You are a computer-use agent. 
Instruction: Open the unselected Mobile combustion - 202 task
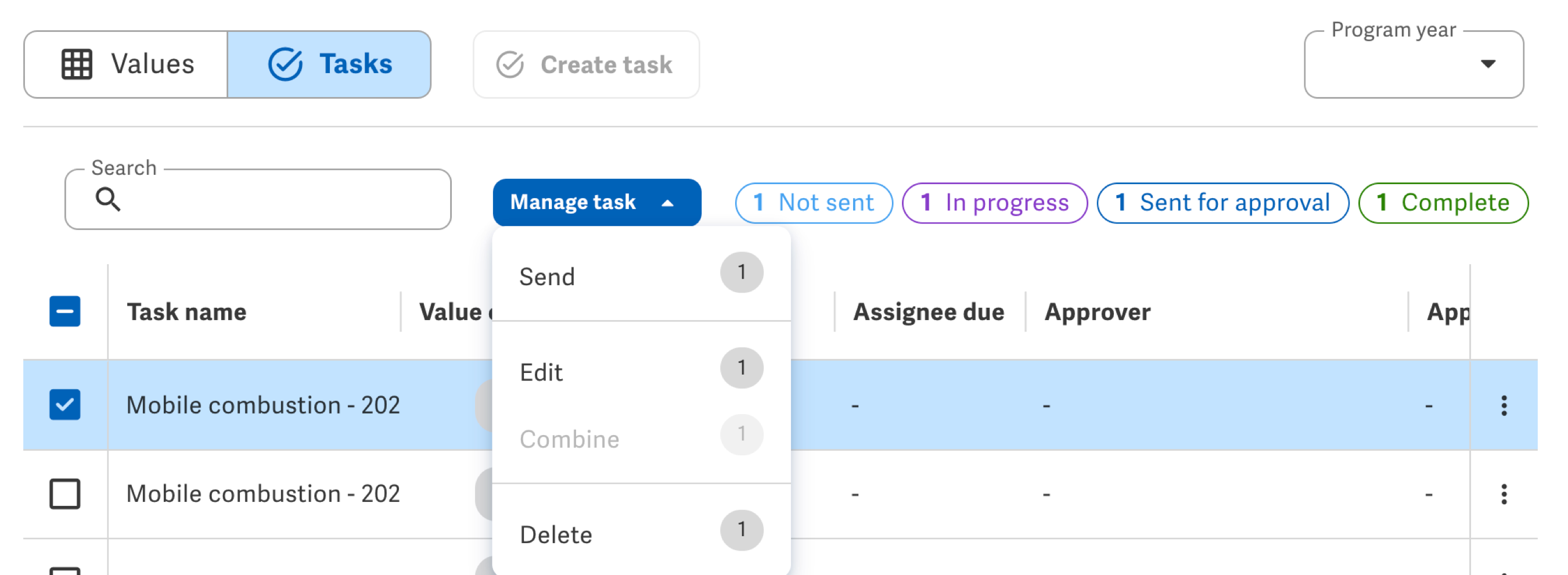263,494
